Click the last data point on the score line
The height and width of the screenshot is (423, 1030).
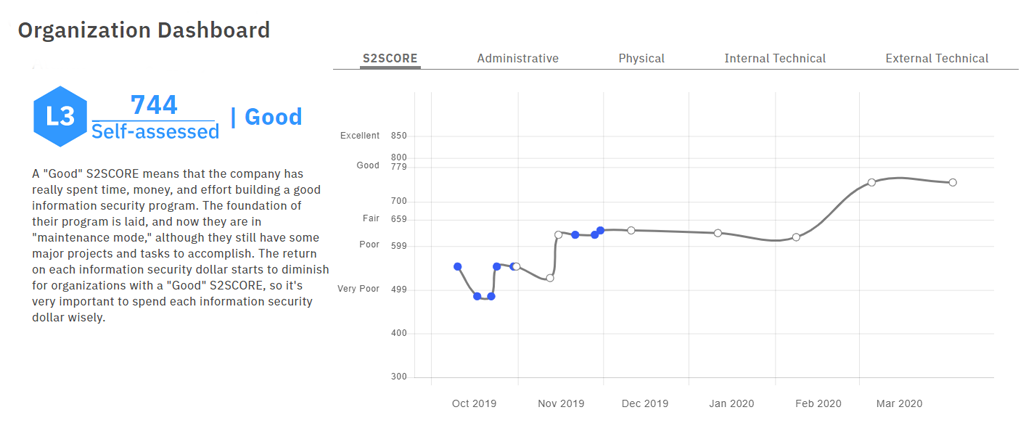[953, 182]
